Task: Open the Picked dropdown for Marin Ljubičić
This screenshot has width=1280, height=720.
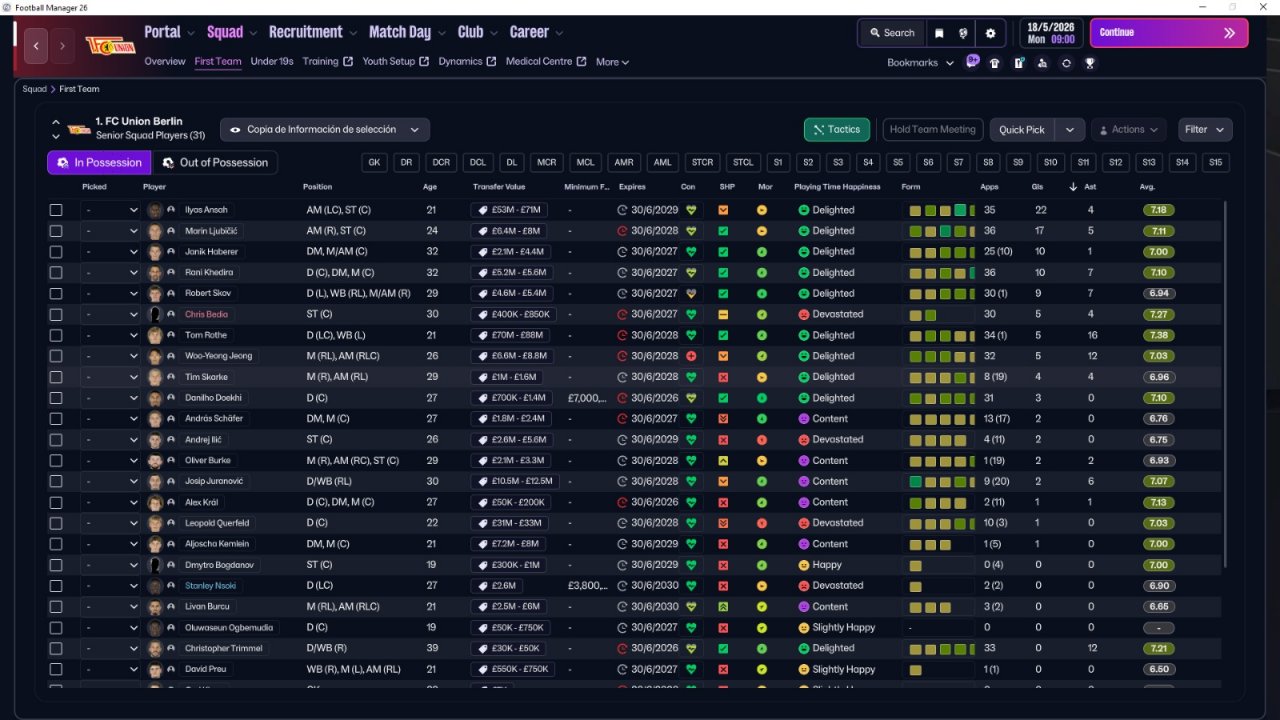Action: (111, 231)
